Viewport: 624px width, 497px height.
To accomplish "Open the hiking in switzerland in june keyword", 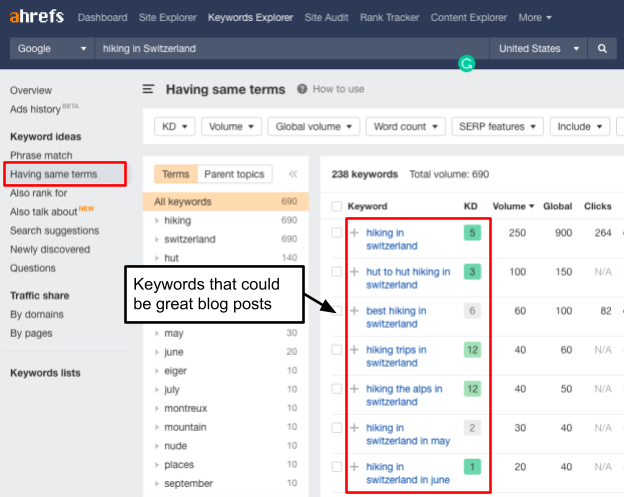I will (x=407, y=473).
